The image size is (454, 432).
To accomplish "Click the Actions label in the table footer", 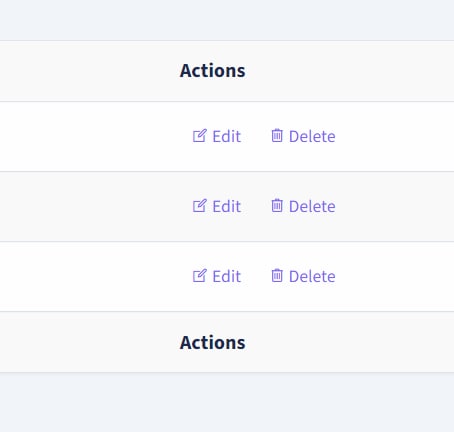I will [x=213, y=343].
